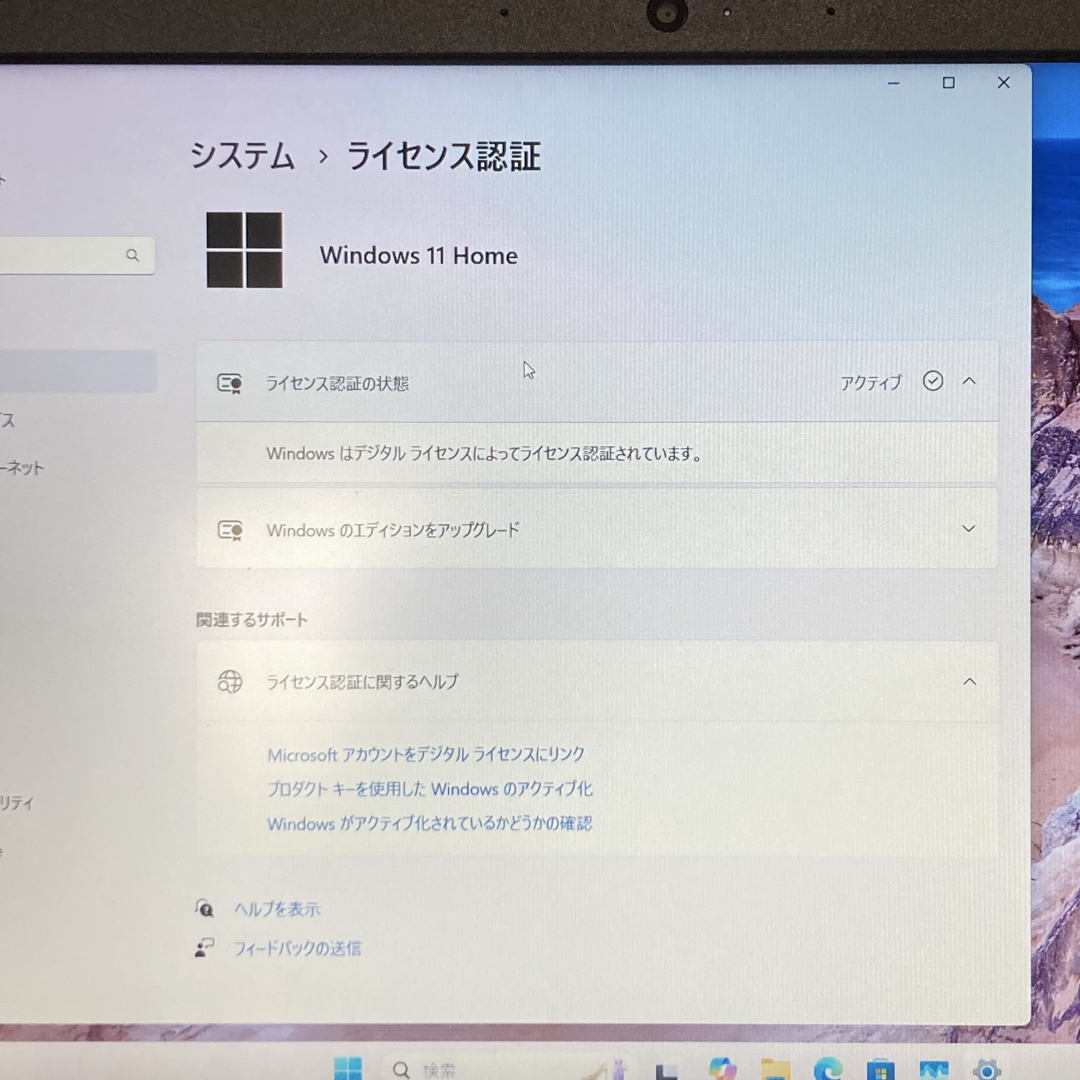The height and width of the screenshot is (1080, 1080).
Task: Click the 関連するサポート heading
Action: tap(251, 619)
